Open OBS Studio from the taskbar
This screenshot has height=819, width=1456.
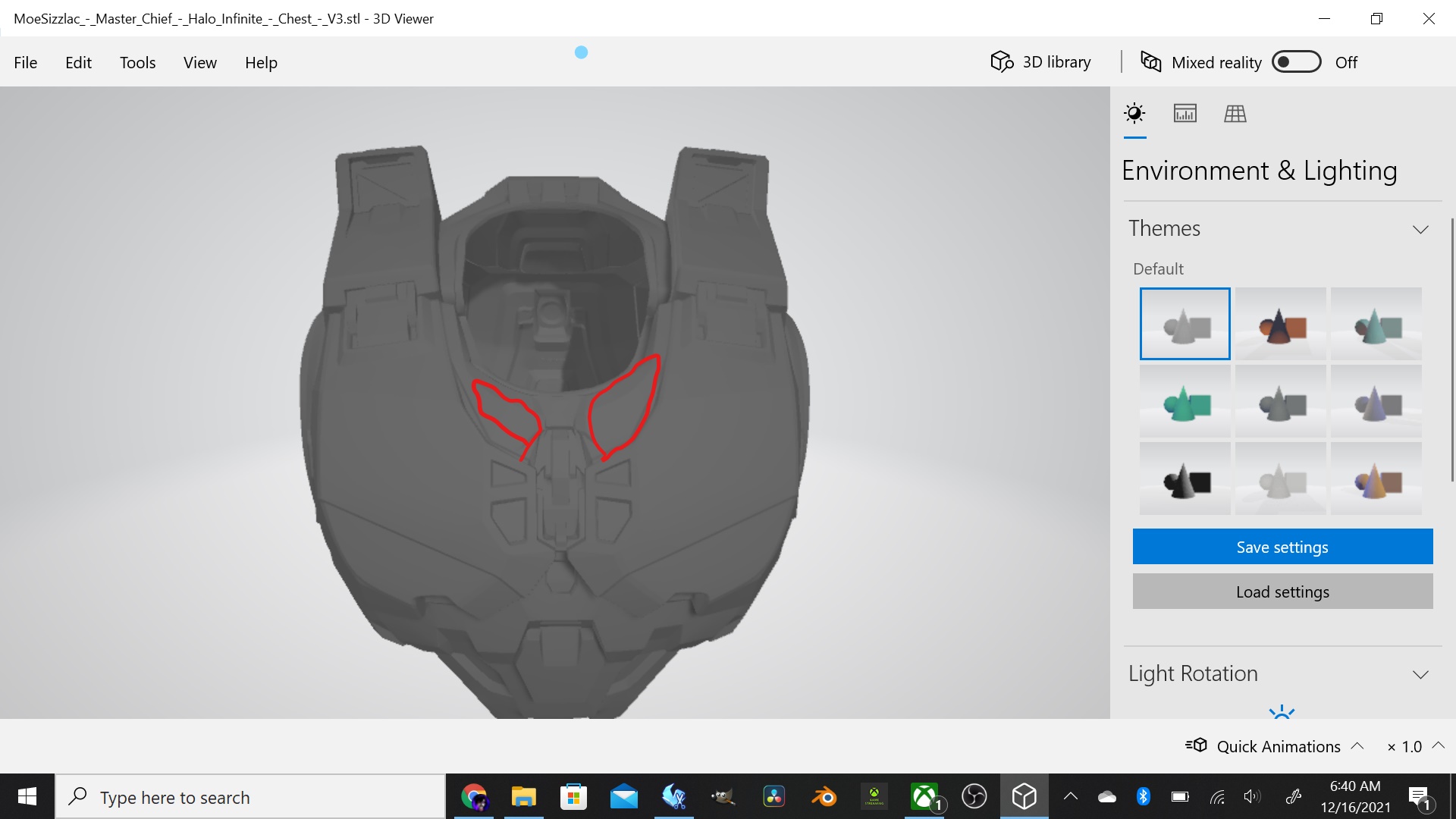pyautogui.click(x=974, y=797)
